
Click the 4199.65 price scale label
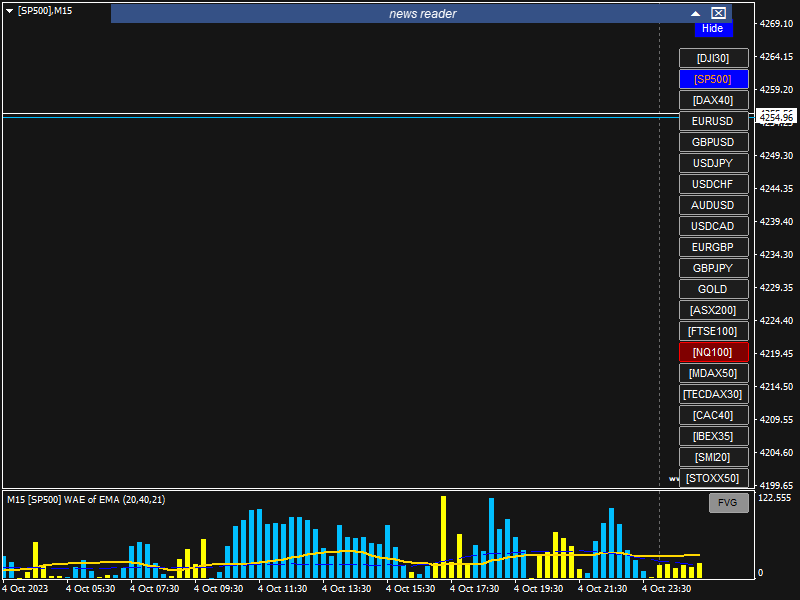tap(776, 485)
